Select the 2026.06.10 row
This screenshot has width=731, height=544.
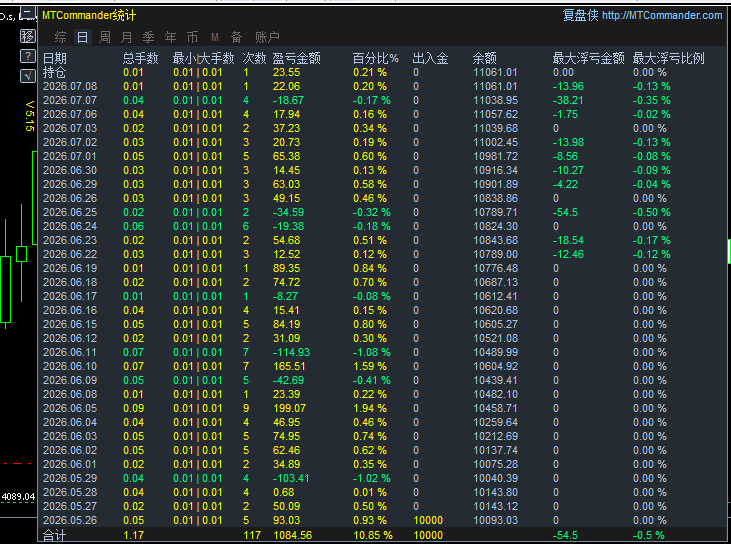382,366
